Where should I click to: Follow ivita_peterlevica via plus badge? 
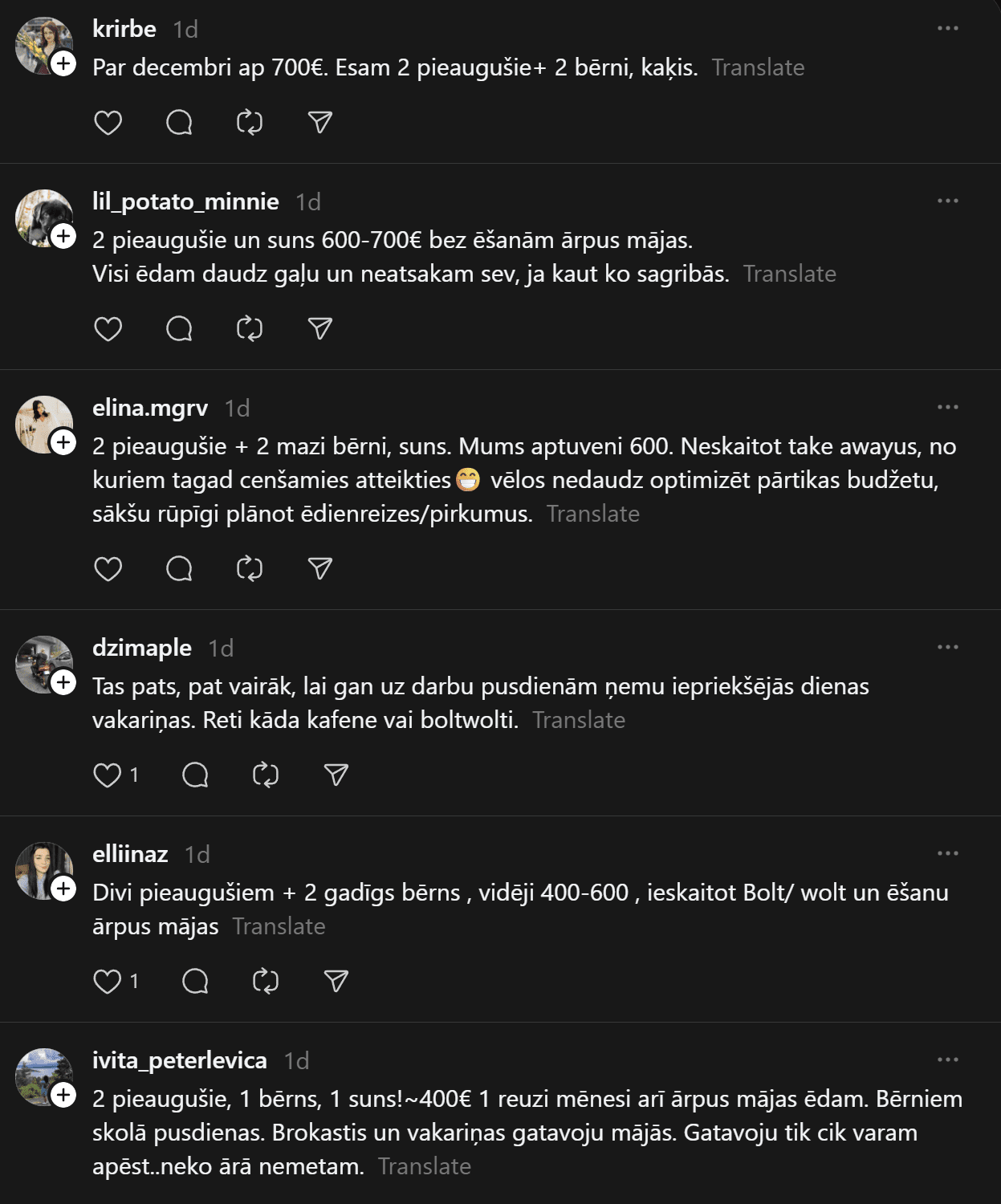63,1095
